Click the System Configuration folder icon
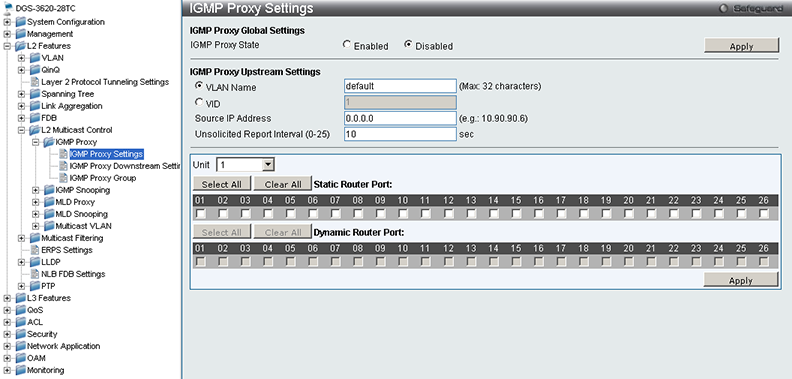 click(20, 22)
